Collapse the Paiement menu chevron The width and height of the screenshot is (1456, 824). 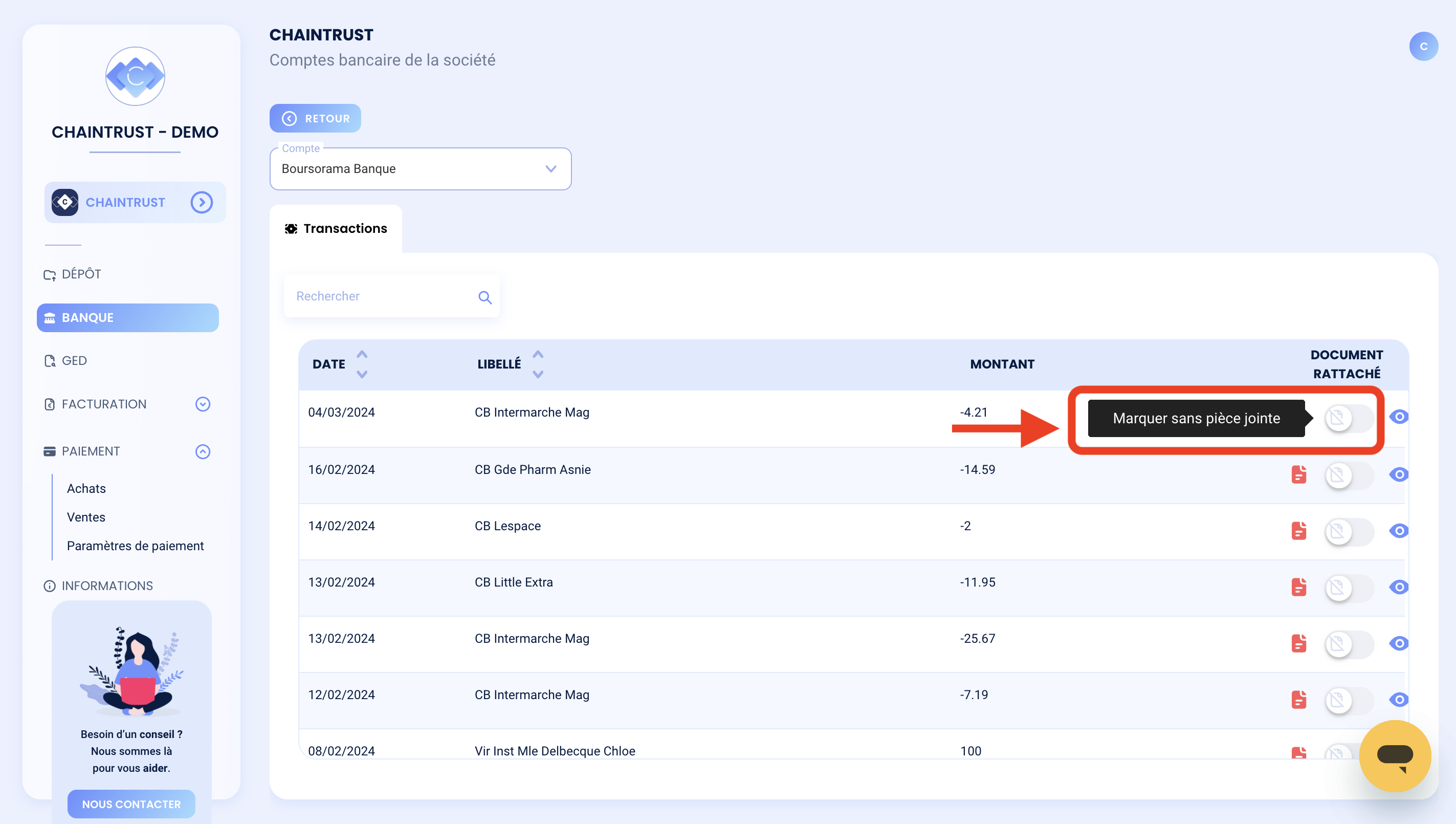tap(203, 451)
